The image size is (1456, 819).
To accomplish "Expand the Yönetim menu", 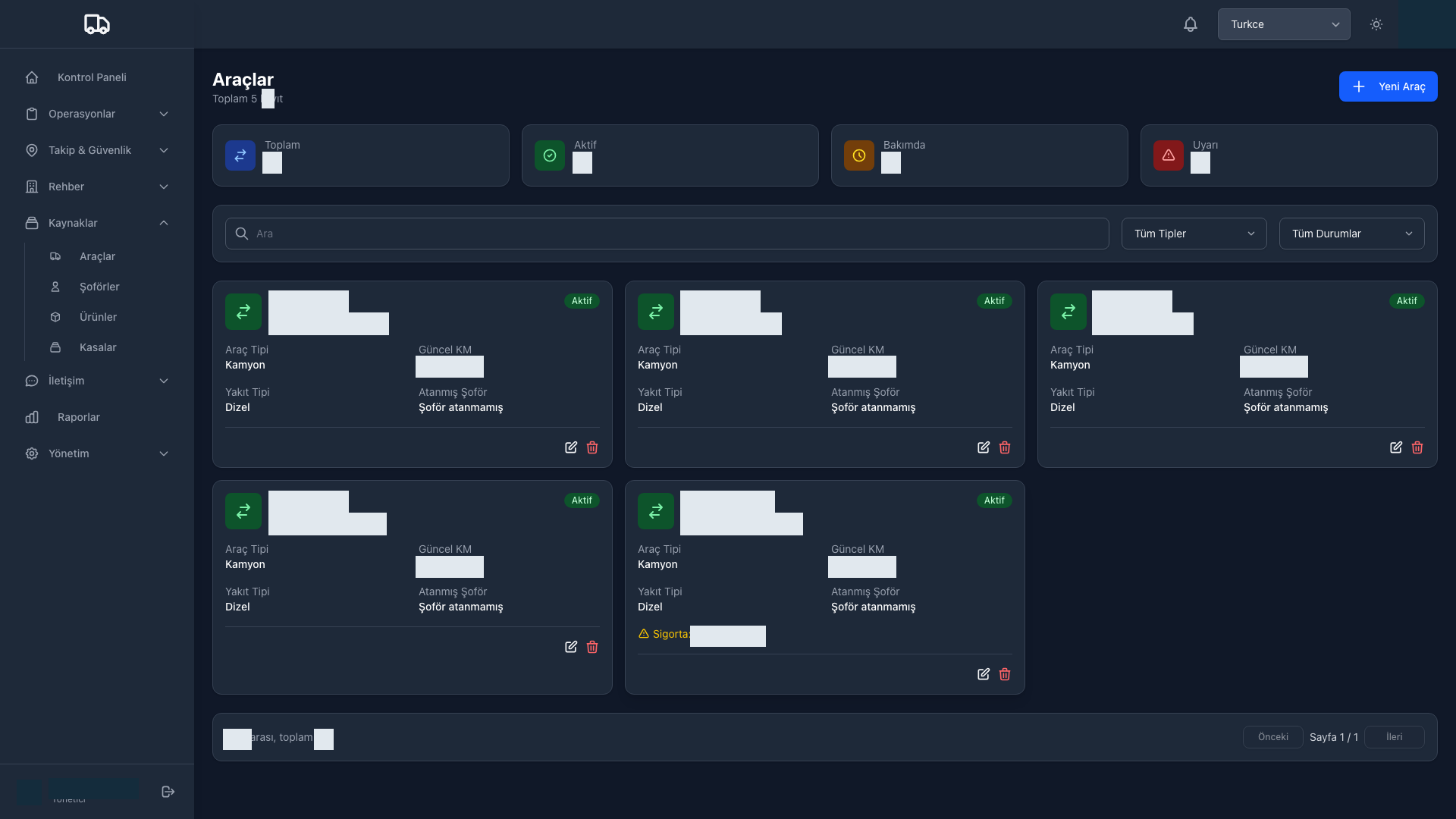I will point(97,453).
